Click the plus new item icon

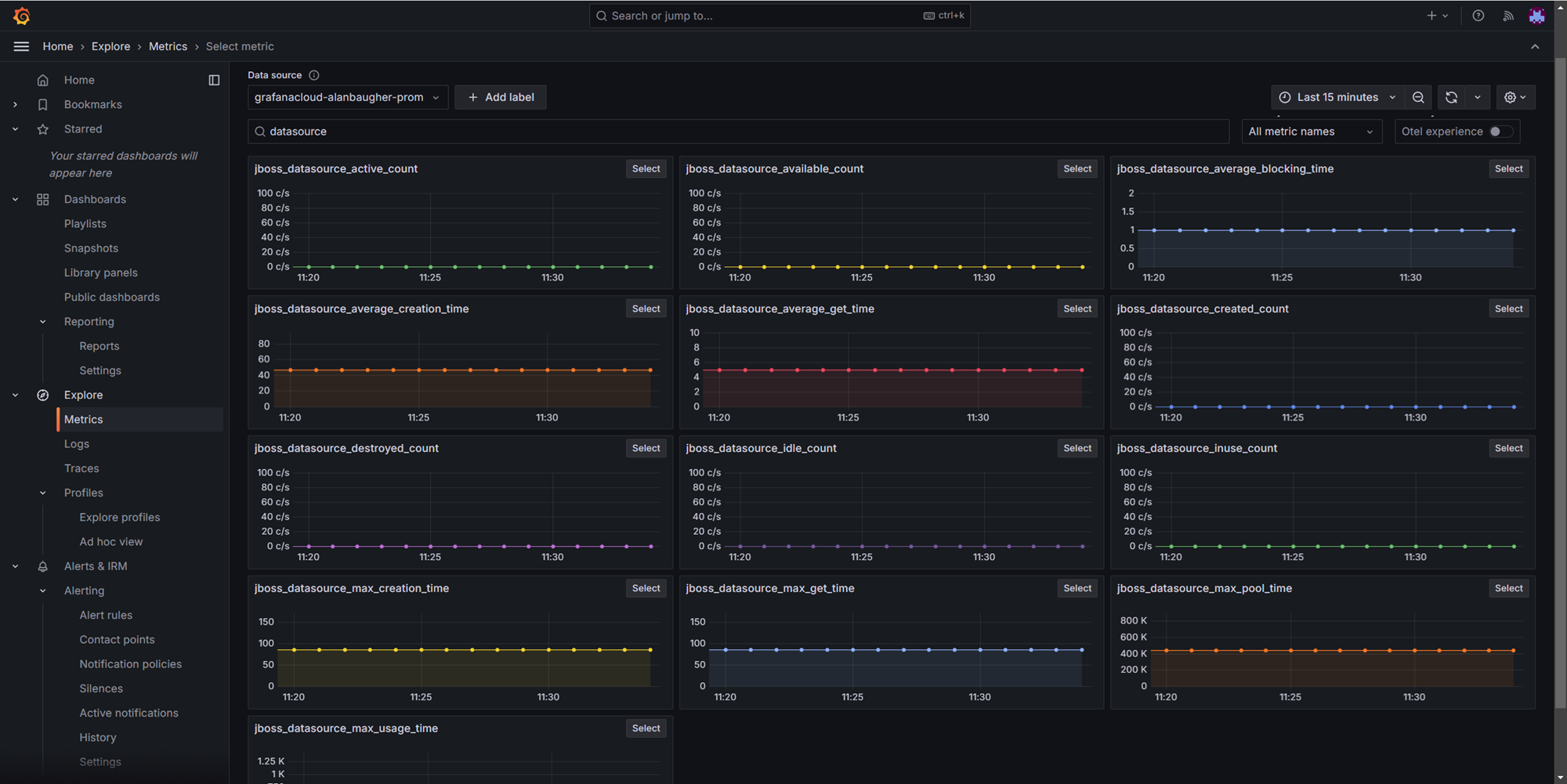coord(1431,16)
